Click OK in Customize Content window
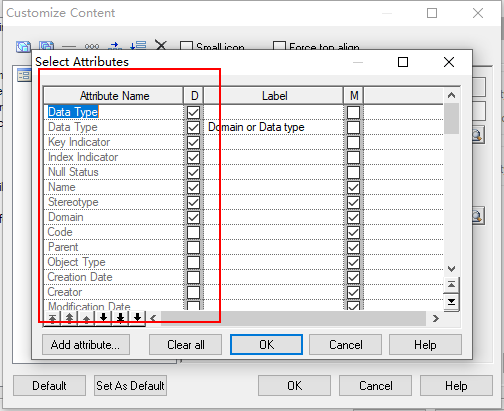The image size is (504, 411). click(x=294, y=386)
